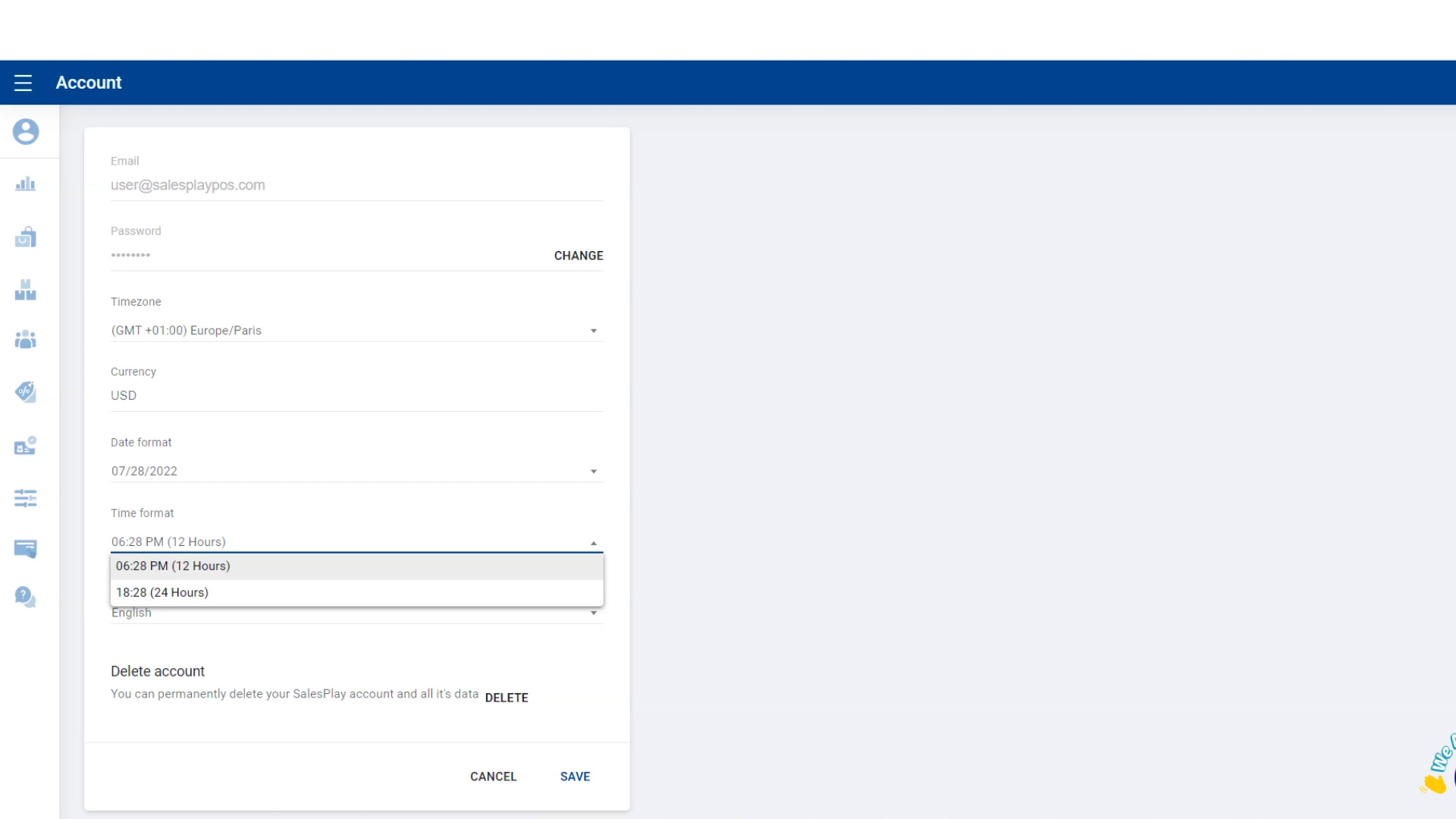Open the help question chat icon
The width and height of the screenshot is (1456, 819).
26,598
